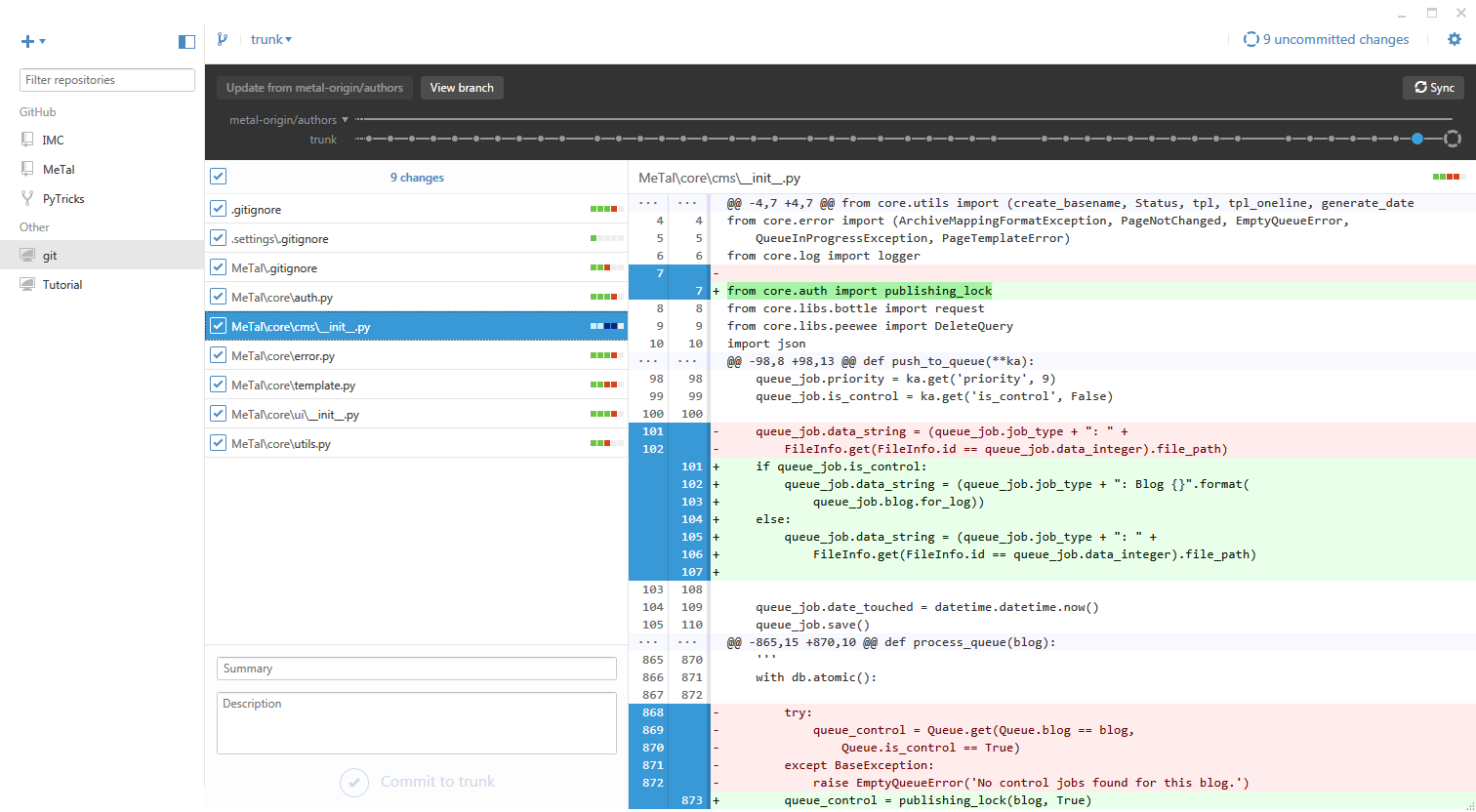Open the MeTal repository in sidebar
This screenshot has height=812, width=1476.
point(59,169)
